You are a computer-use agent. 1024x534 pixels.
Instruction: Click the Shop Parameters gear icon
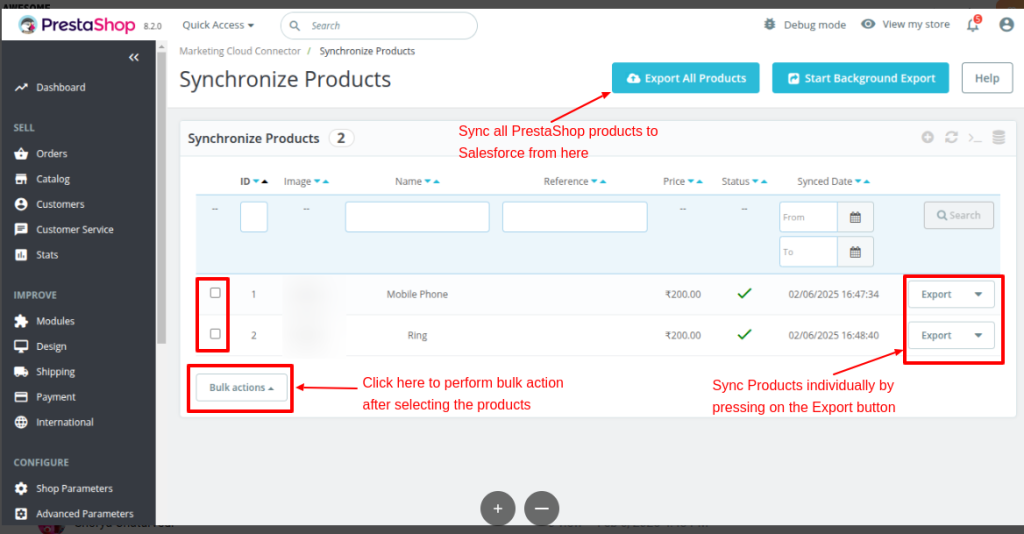click(21, 489)
